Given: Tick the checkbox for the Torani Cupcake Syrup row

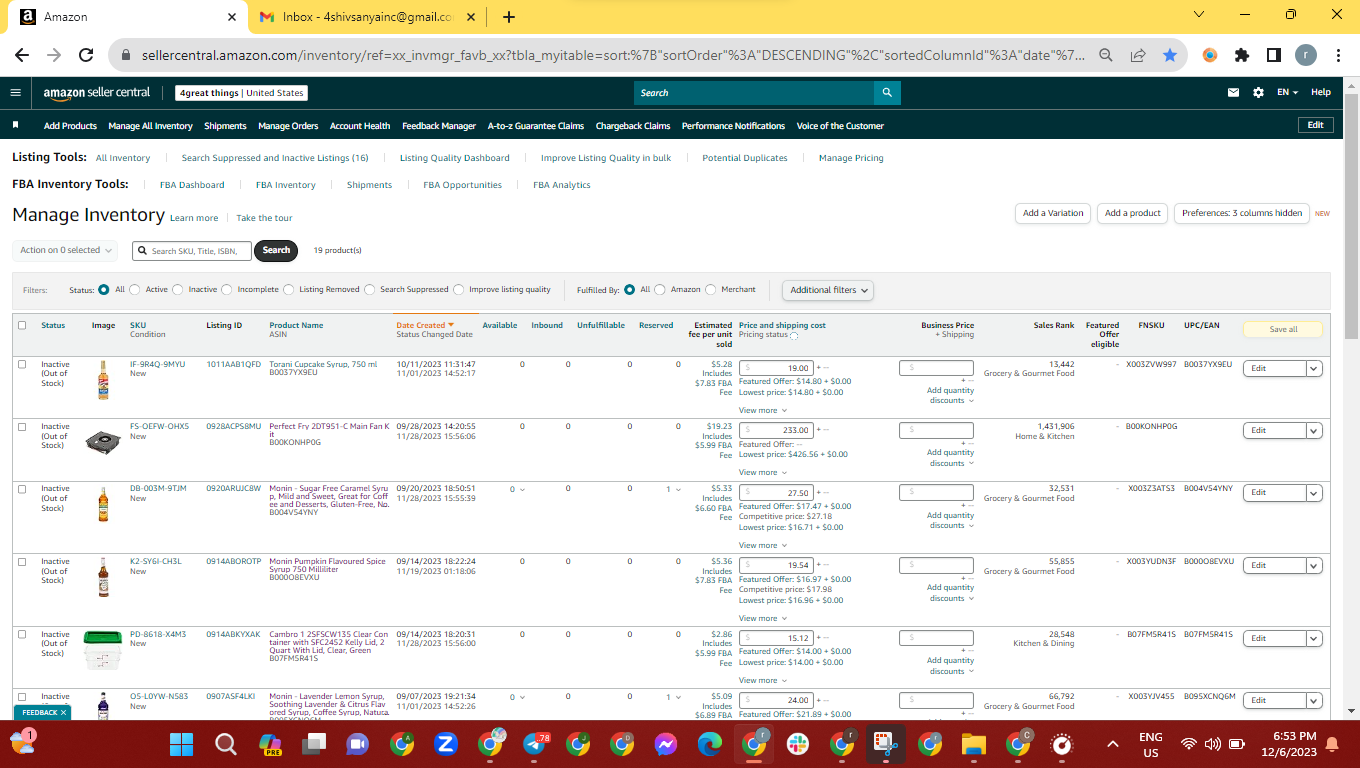Looking at the screenshot, I should tap(22, 364).
